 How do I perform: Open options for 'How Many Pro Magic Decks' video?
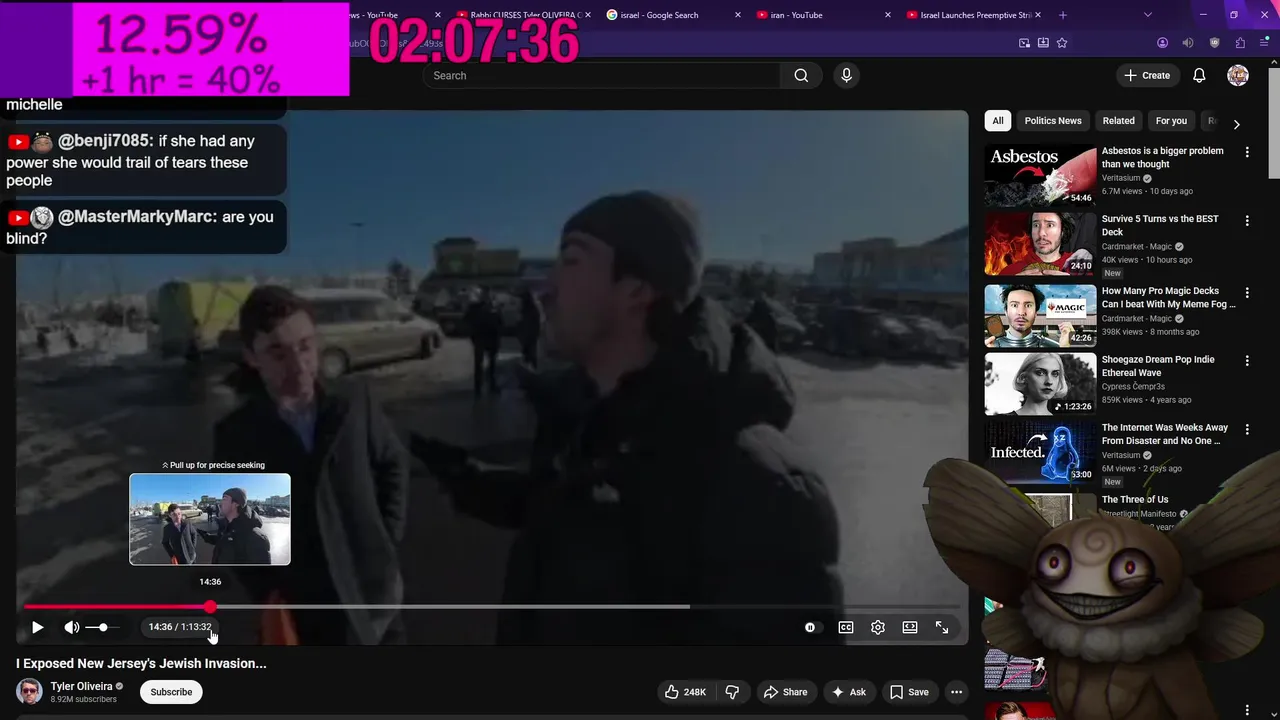click(1247, 292)
